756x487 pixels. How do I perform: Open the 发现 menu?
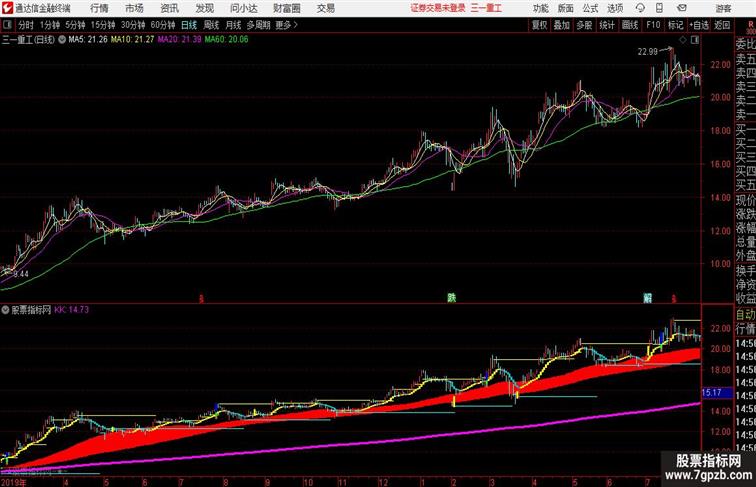point(204,8)
